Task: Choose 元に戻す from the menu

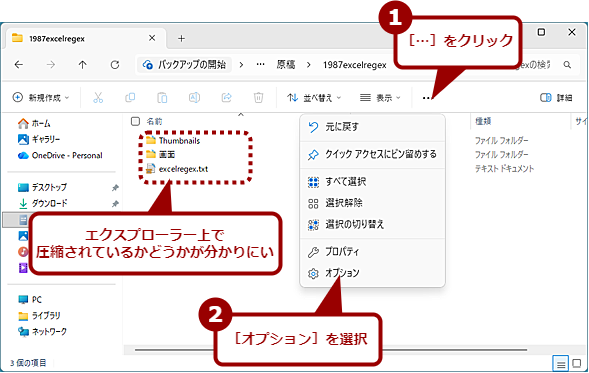Action: point(372,127)
